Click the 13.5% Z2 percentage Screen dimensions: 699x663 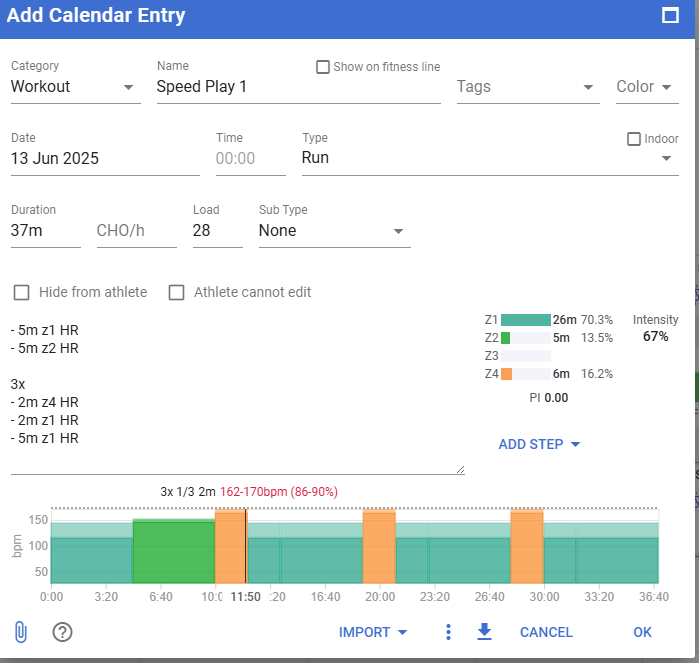pos(597,338)
